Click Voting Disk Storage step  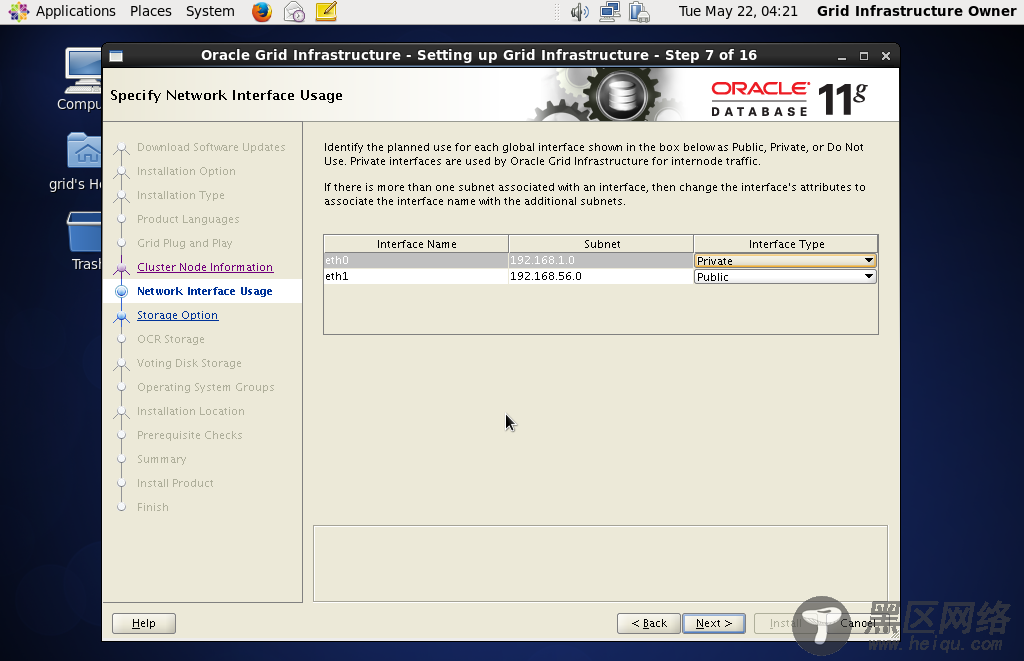pos(189,363)
